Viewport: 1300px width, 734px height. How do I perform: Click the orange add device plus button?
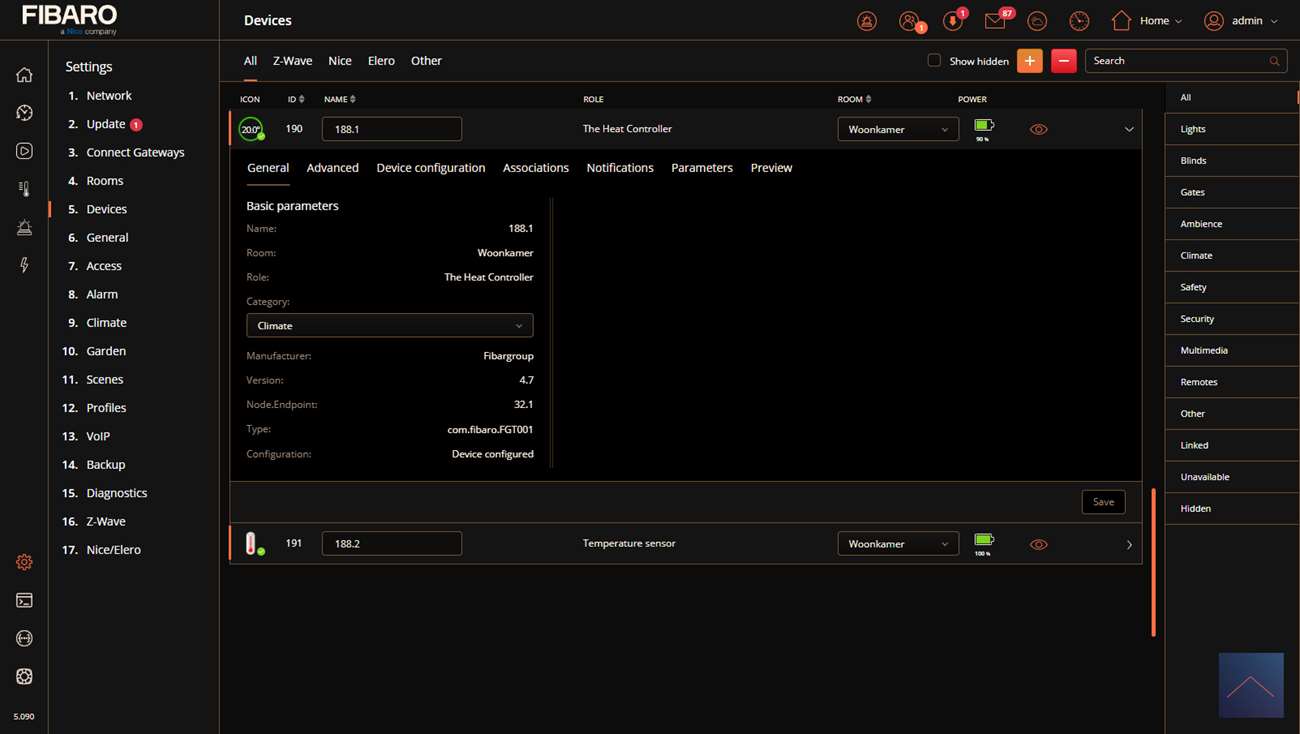[x=1029, y=61]
